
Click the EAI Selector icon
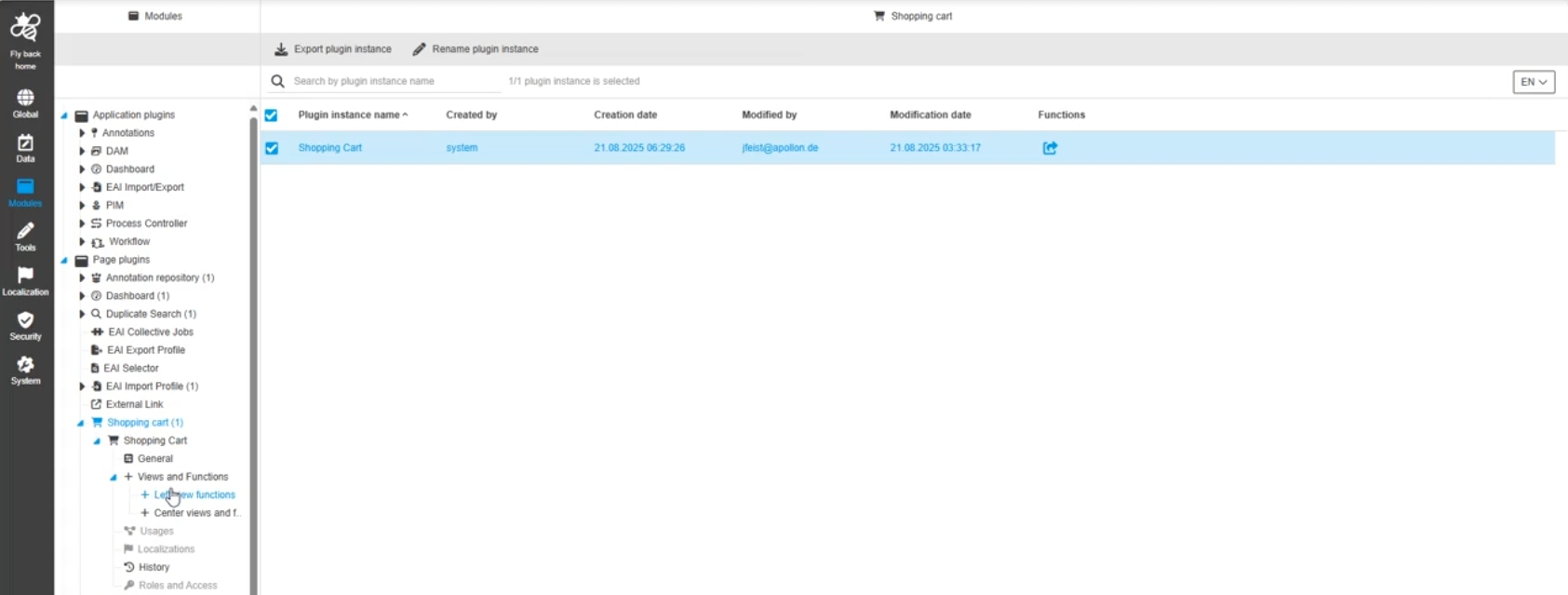[x=95, y=369]
